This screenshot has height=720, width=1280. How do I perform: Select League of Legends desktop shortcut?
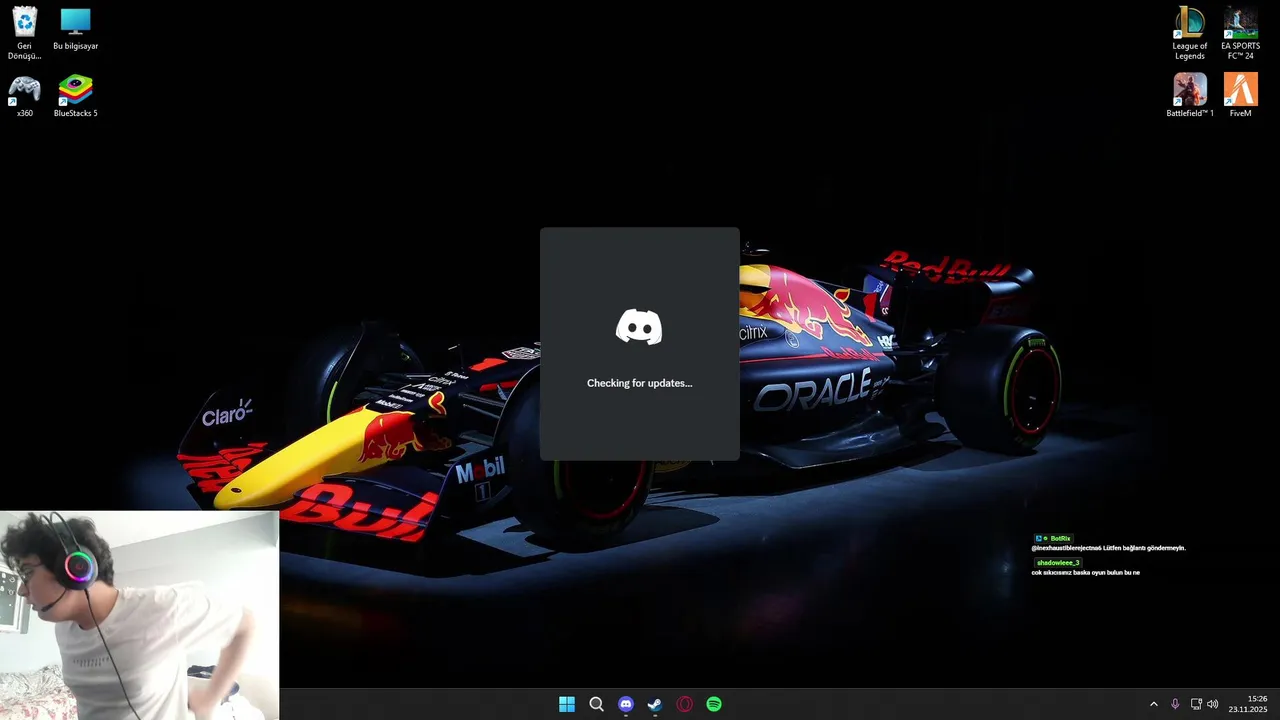[x=1190, y=33]
